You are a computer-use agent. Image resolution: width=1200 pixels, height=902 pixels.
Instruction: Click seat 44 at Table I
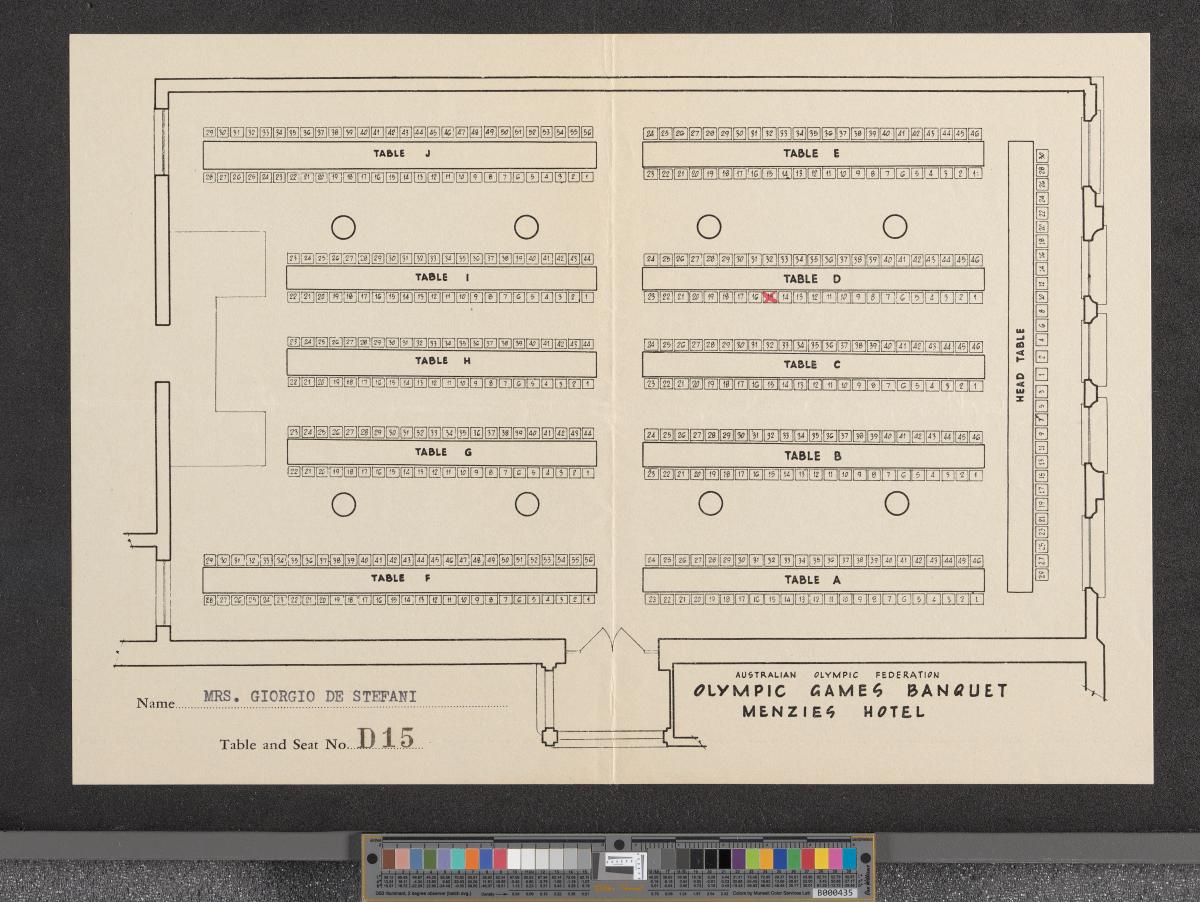(587, 258)
